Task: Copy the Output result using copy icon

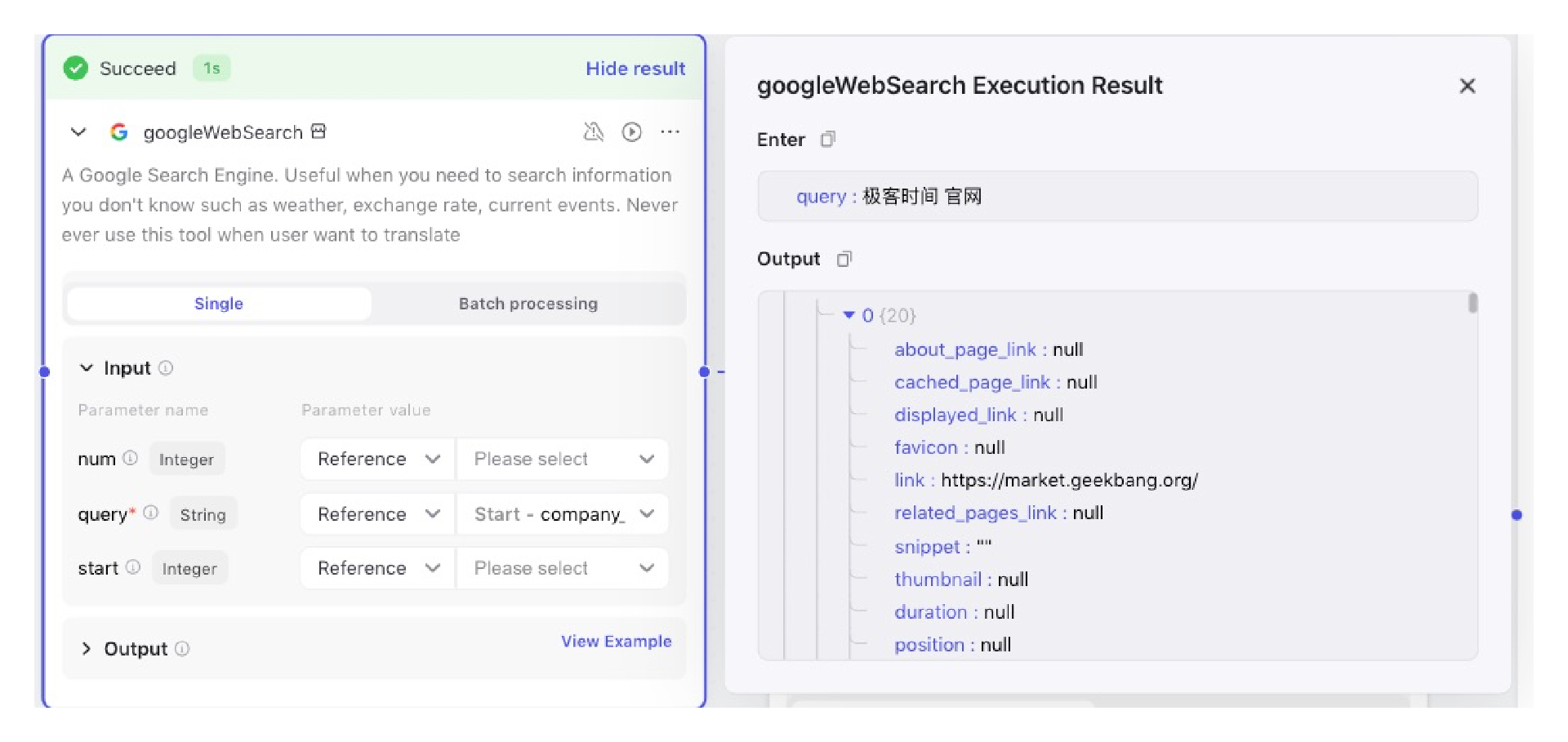Action: (x=844, y=260)
